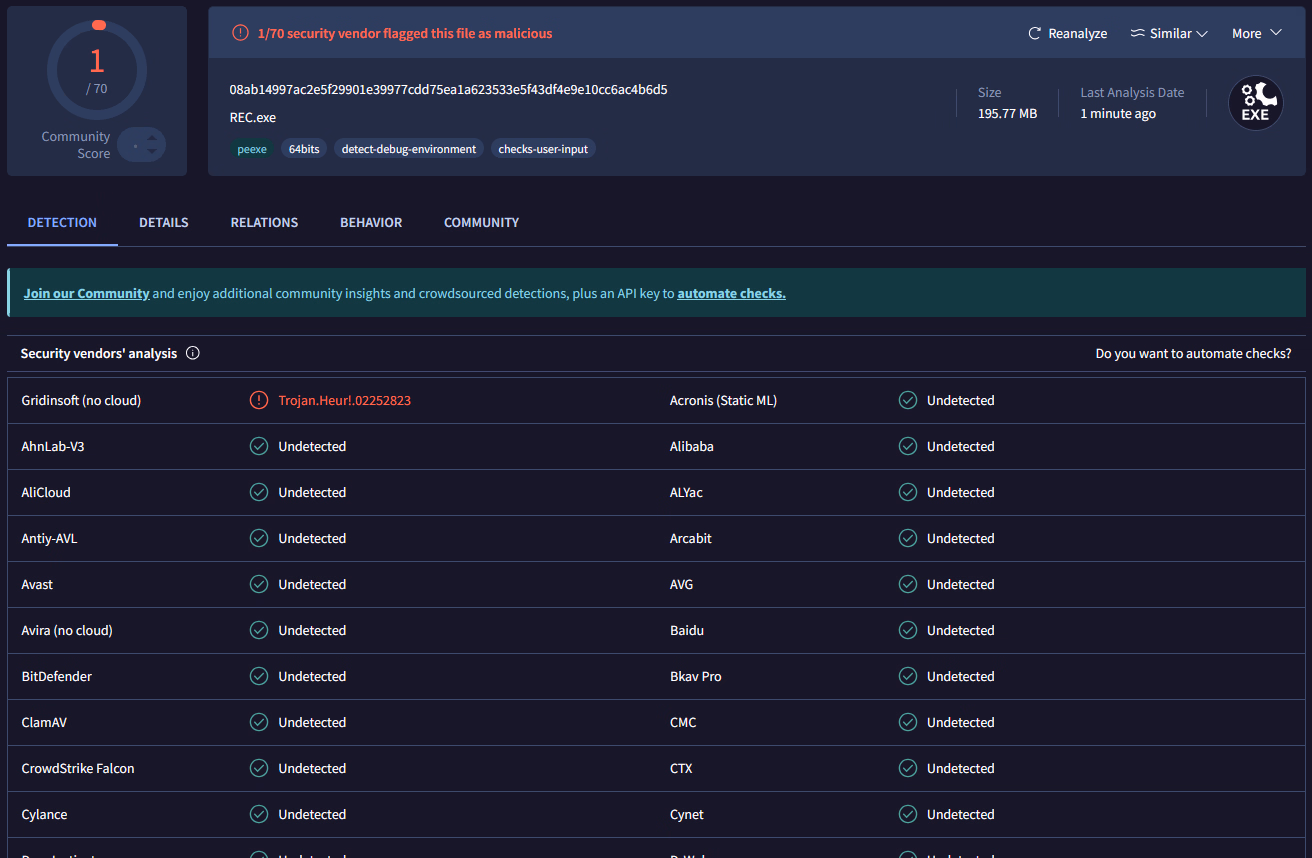
Task: Click the CrowdStrike Falcon vendor name
Action: (x=78, y=768)
